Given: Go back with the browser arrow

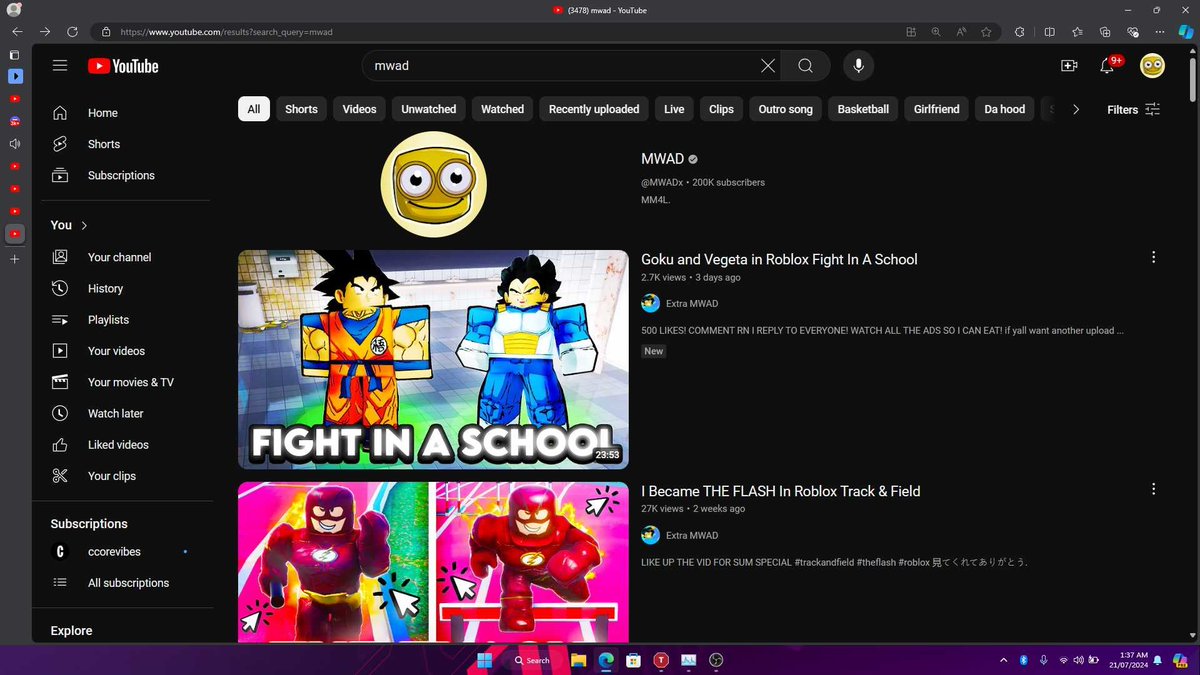Looking at the screenshot, I should point(17,32).
